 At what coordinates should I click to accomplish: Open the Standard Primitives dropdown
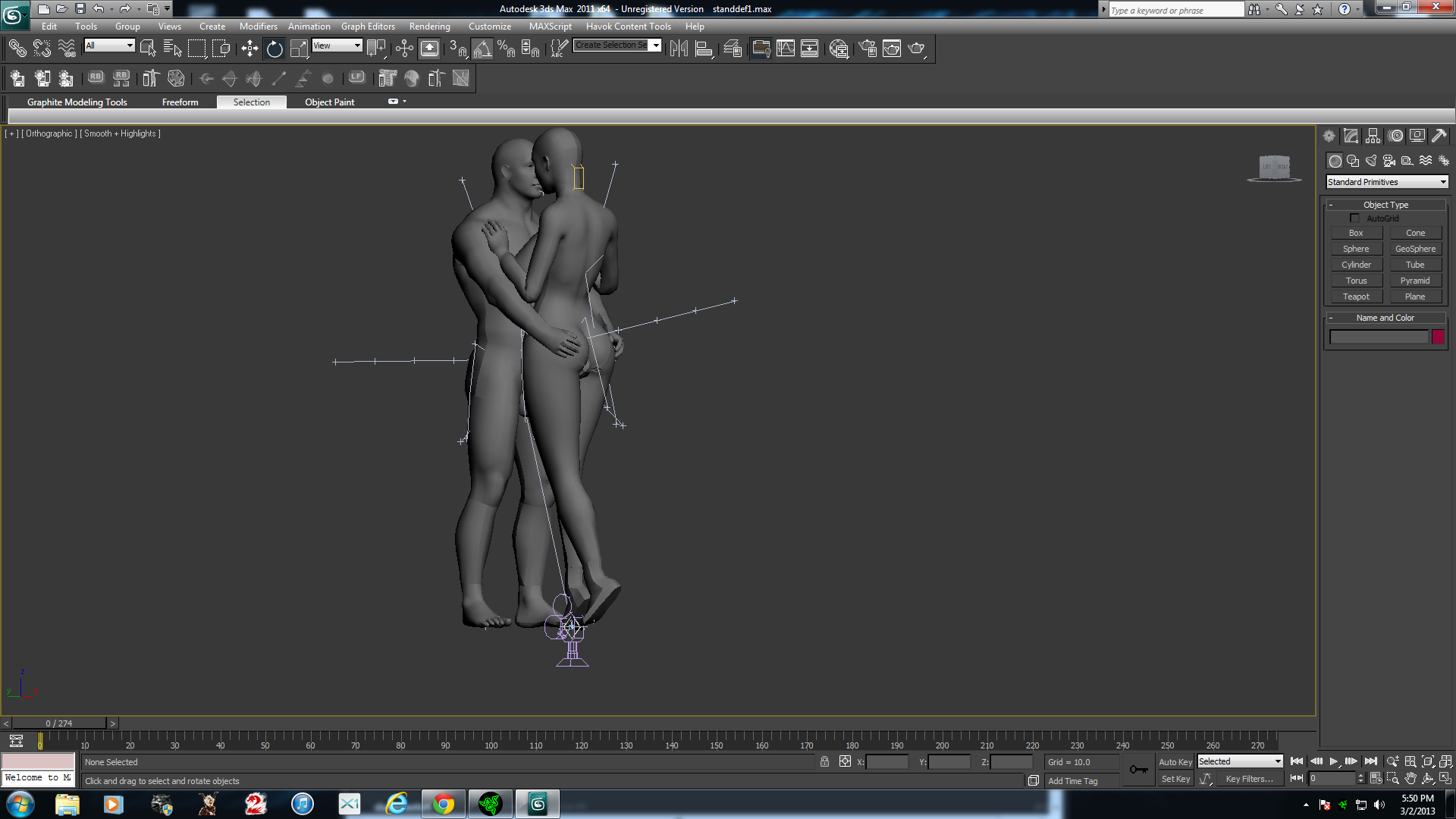[x=1387, y=182]
